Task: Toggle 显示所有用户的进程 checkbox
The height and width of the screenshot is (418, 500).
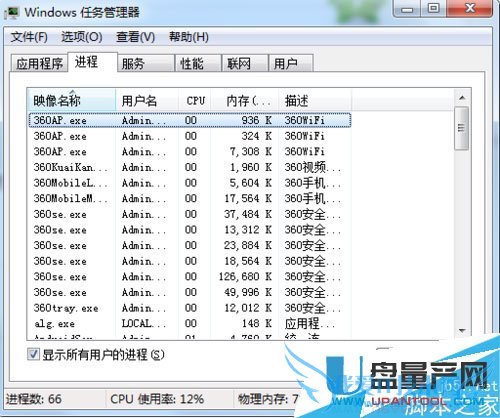Action: pyautogui.click(x=33, y=354)
